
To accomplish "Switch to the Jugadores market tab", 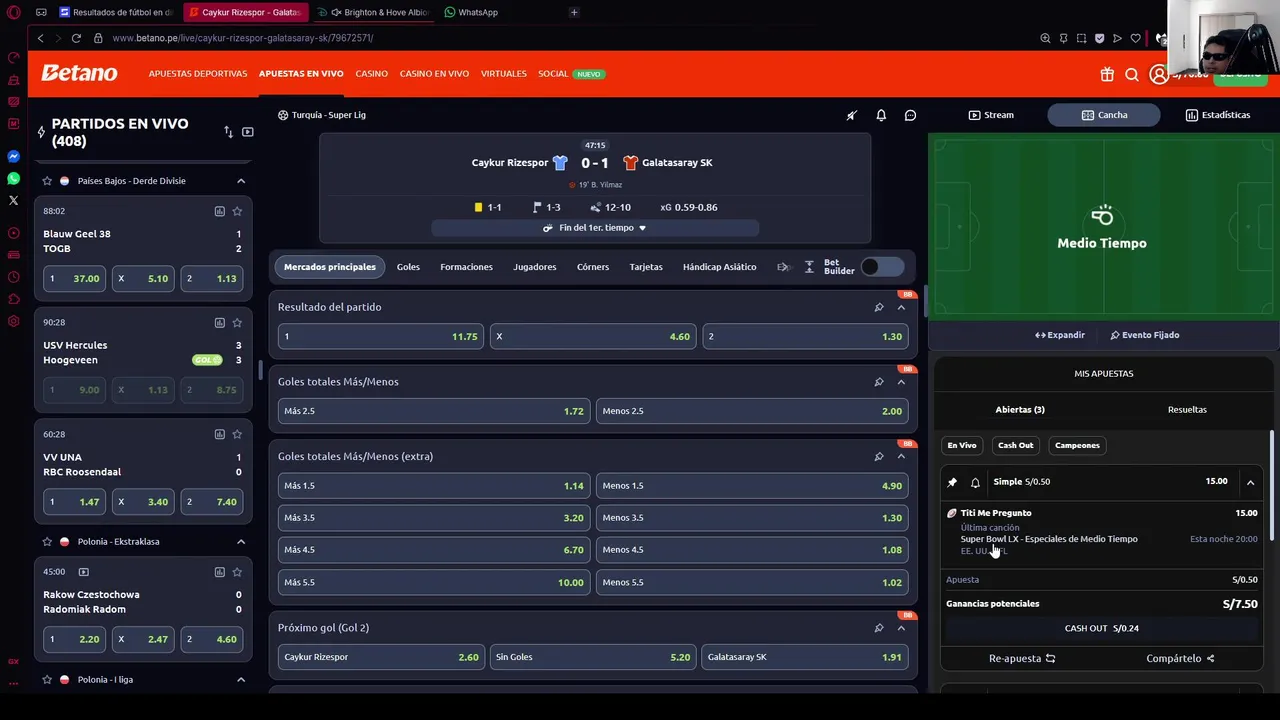I will [x=535, y=267].
